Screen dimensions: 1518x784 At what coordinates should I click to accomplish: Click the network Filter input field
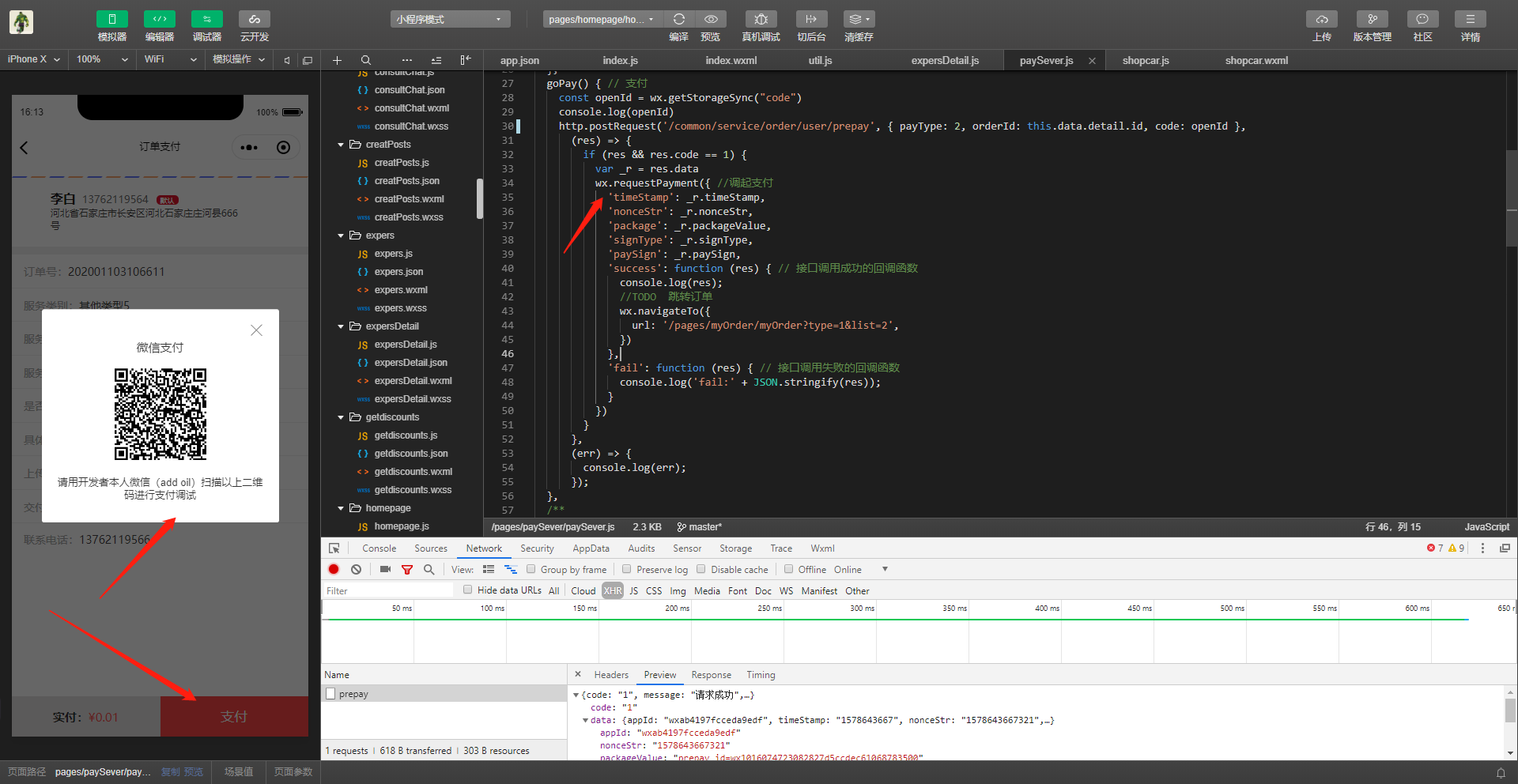click(387, 590)
